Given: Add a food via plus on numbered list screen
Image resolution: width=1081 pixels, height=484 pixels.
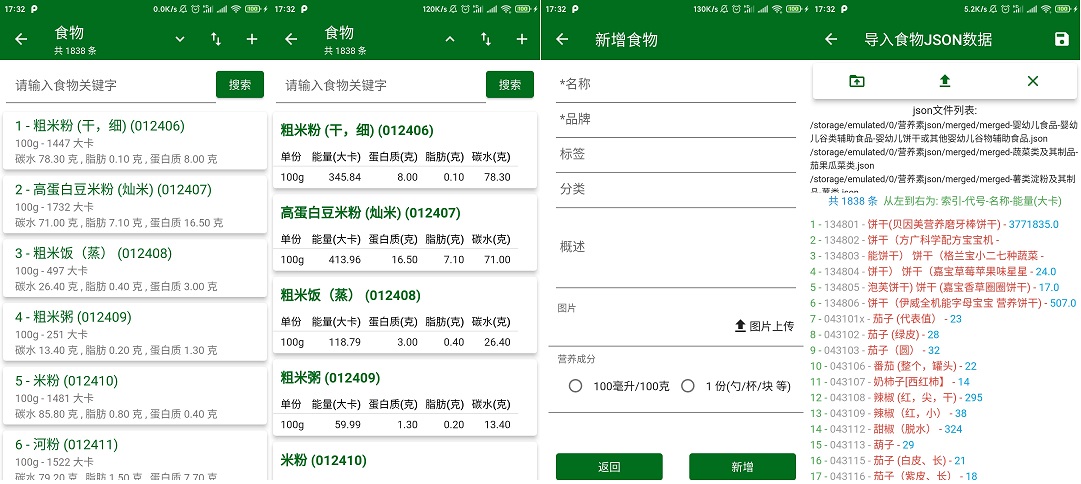Looking at the screenshot, I should [x=252, y=39].
